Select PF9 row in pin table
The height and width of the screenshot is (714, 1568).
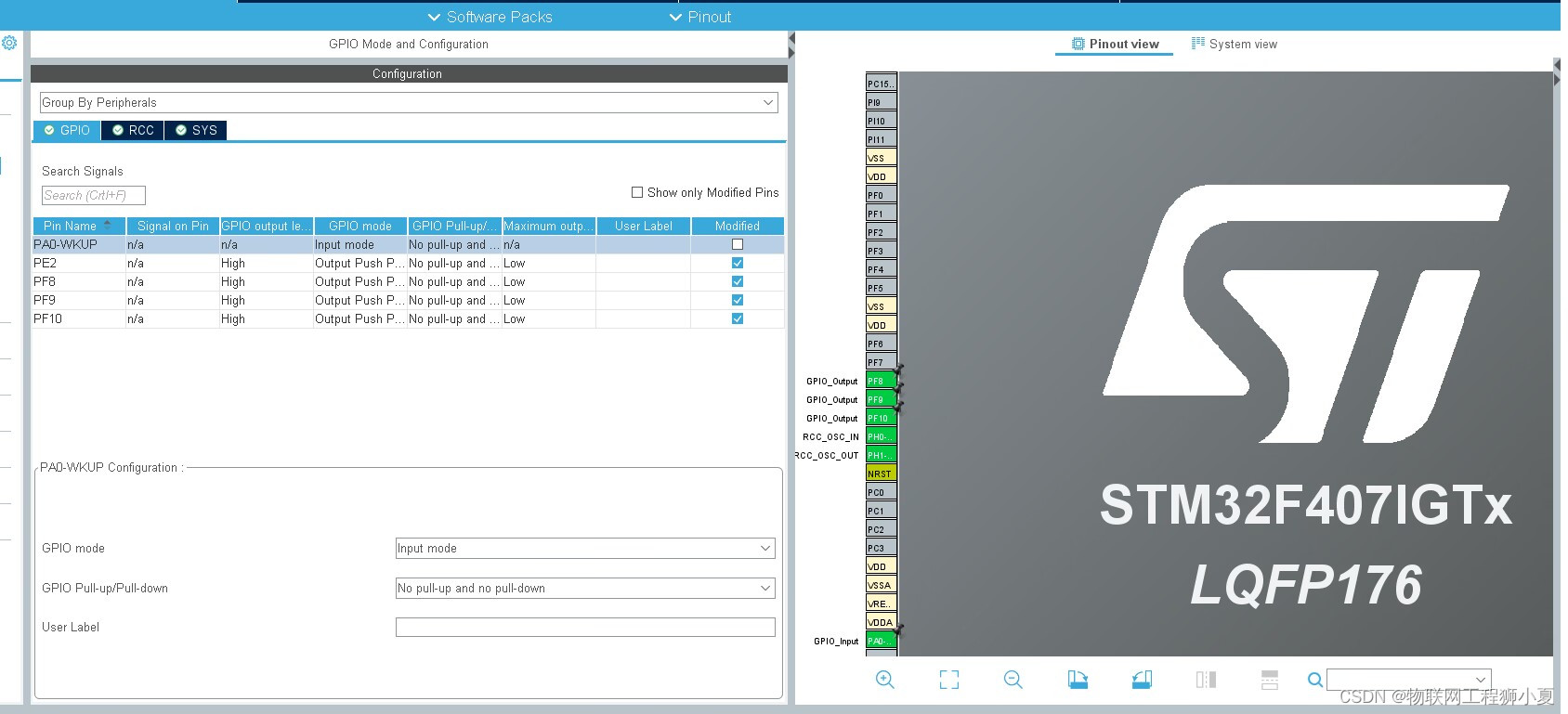409,300
